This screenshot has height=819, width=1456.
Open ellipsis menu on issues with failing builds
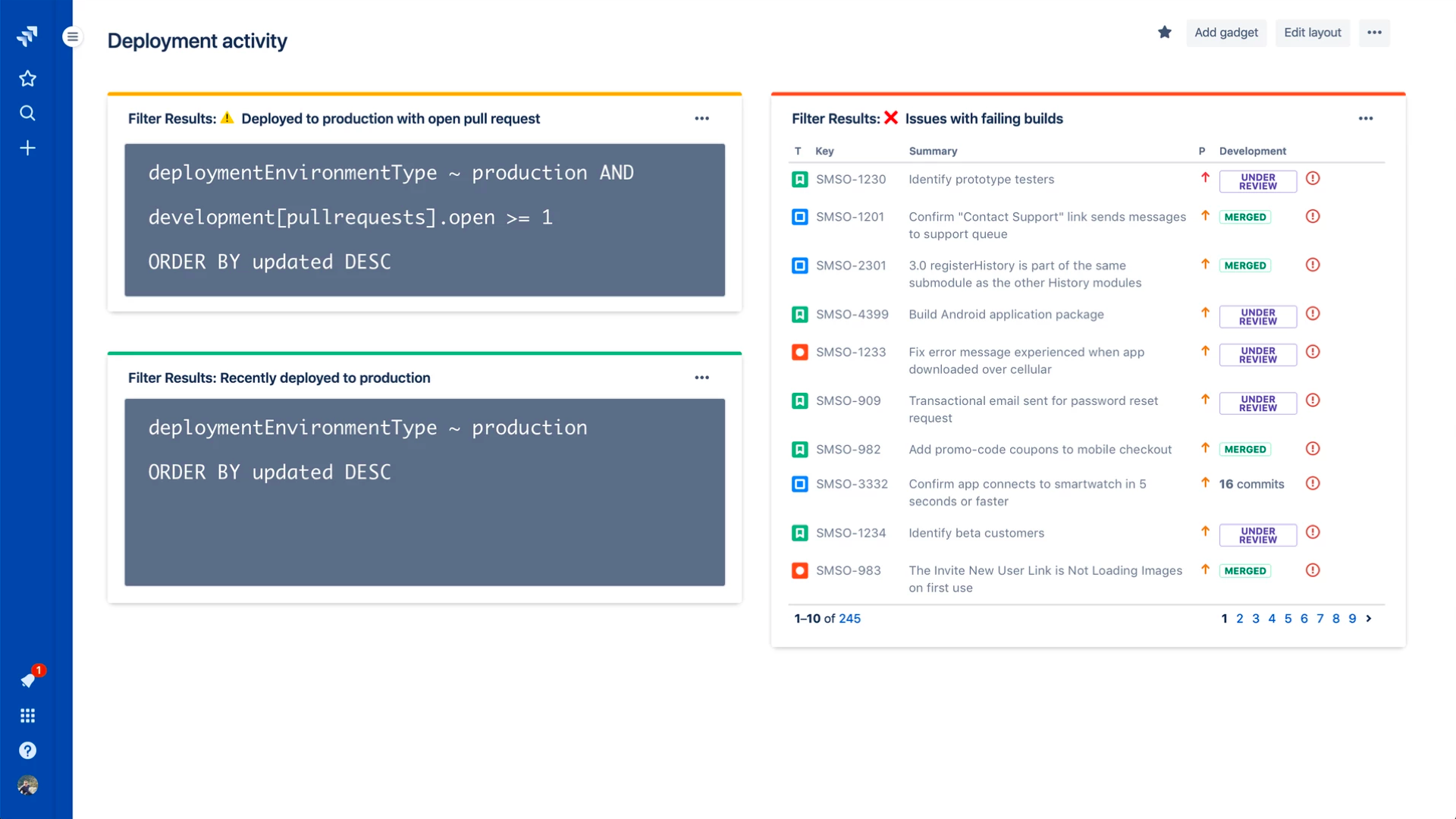[1364, 118]
